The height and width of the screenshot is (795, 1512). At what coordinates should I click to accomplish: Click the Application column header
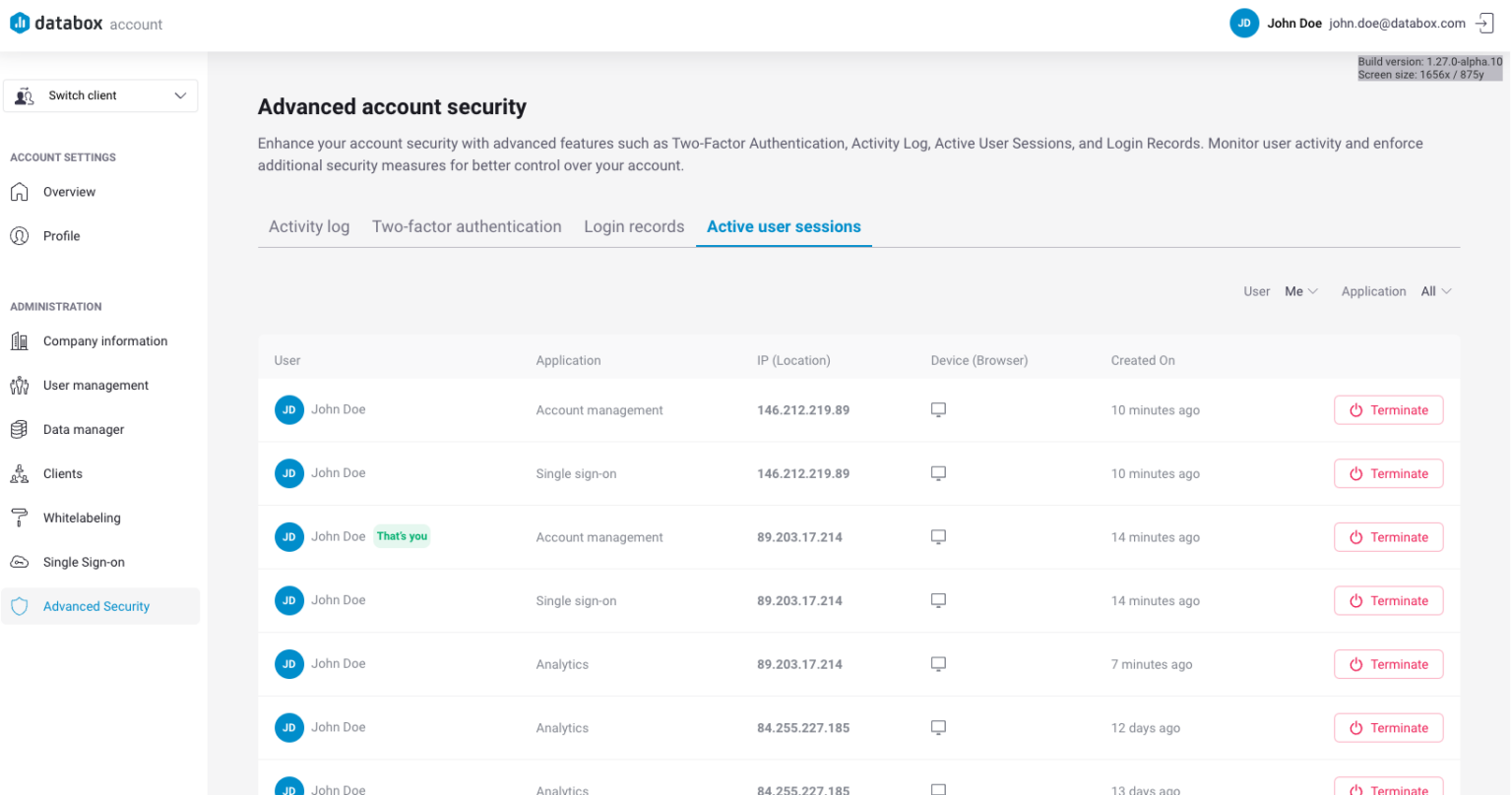[x=568, y=360]
